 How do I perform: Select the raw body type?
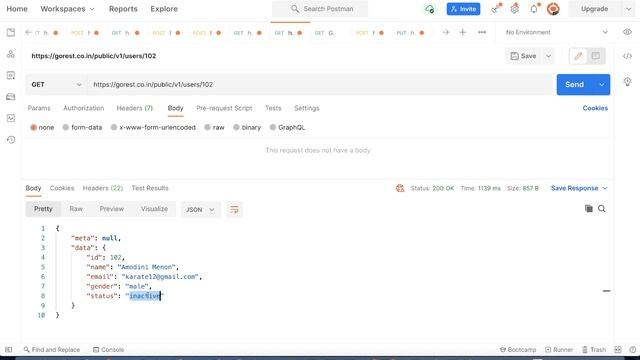pyautogui.click(x=214, y=127)
